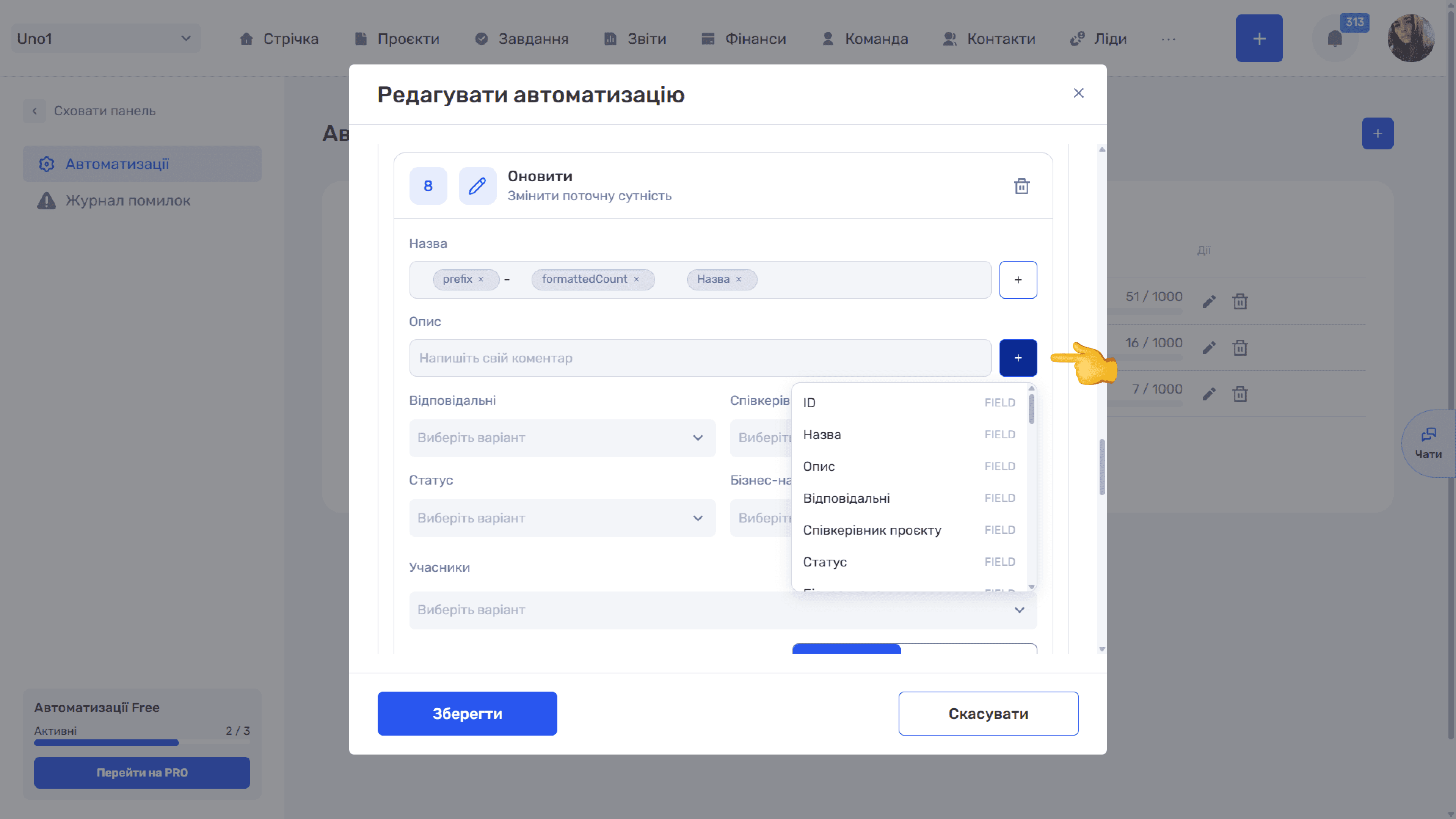Expand the Статус dropdown
1456x819 pixels.
coord(562,518)
